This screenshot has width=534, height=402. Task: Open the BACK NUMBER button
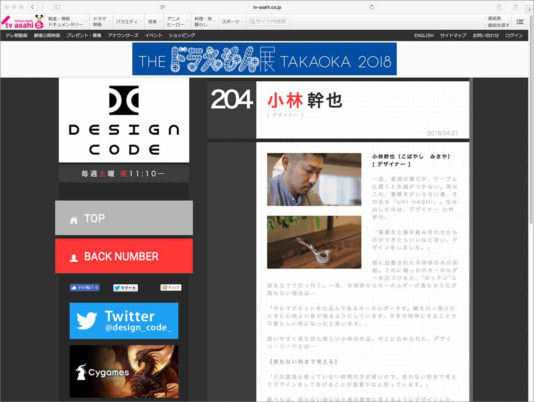coord(124,256)
